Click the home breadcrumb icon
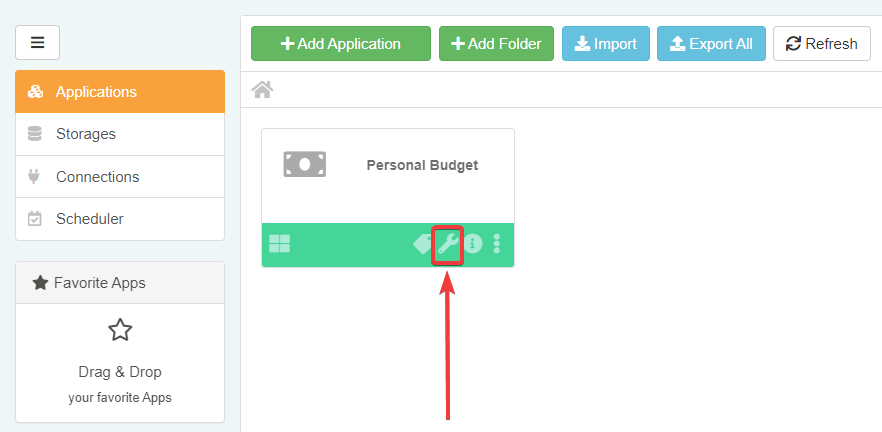Image resolution: width=882 pixels, height=432 pixels. pyautogui.click(x=263, y=90)
